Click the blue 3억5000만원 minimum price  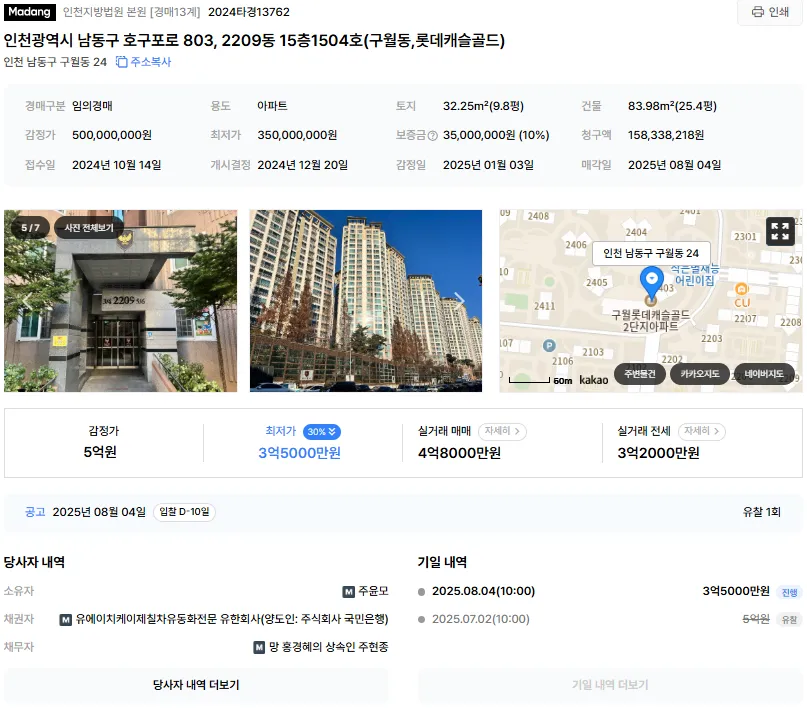[300, 453]
